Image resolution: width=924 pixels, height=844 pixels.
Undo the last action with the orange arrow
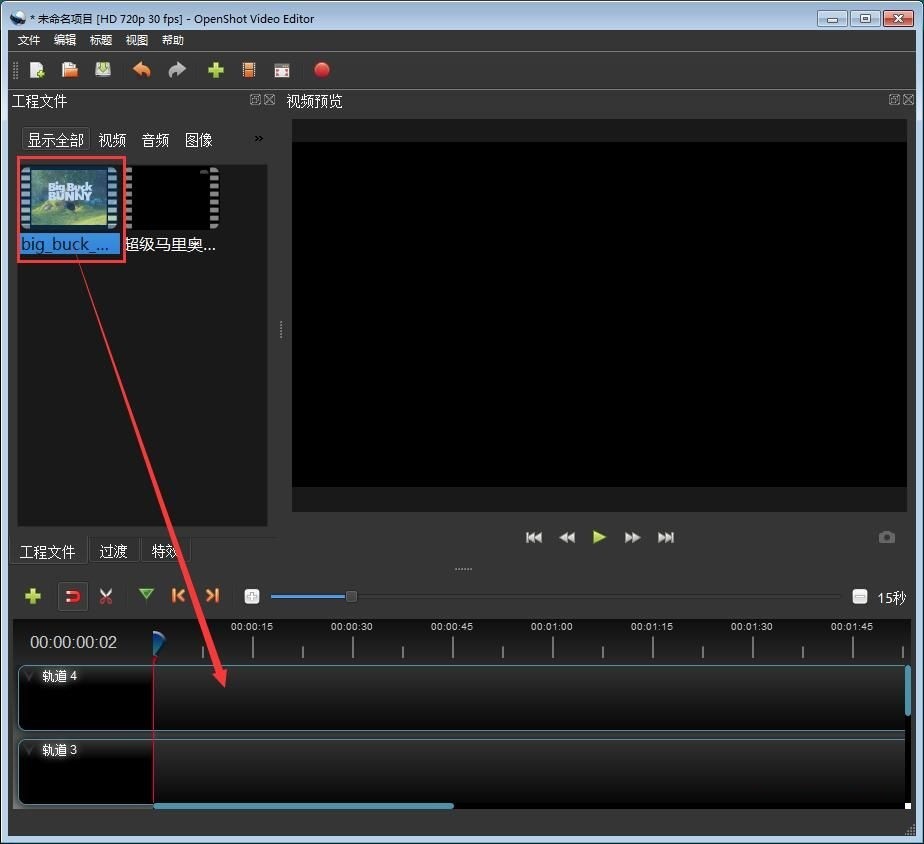coord(141,70)
